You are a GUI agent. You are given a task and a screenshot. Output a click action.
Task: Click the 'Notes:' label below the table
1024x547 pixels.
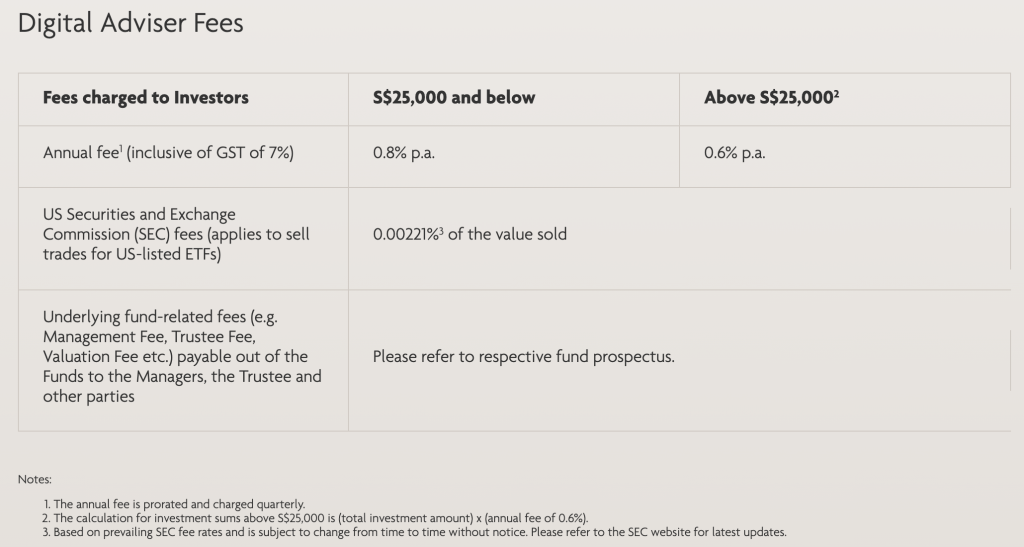(x=34, y=480)
